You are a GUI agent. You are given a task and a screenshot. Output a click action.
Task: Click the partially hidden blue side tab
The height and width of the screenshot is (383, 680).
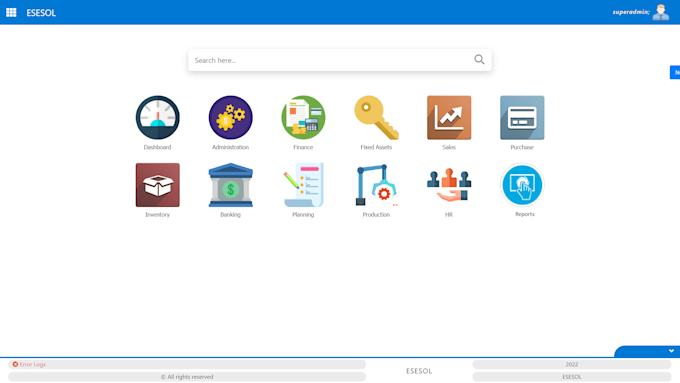point(675,72)
